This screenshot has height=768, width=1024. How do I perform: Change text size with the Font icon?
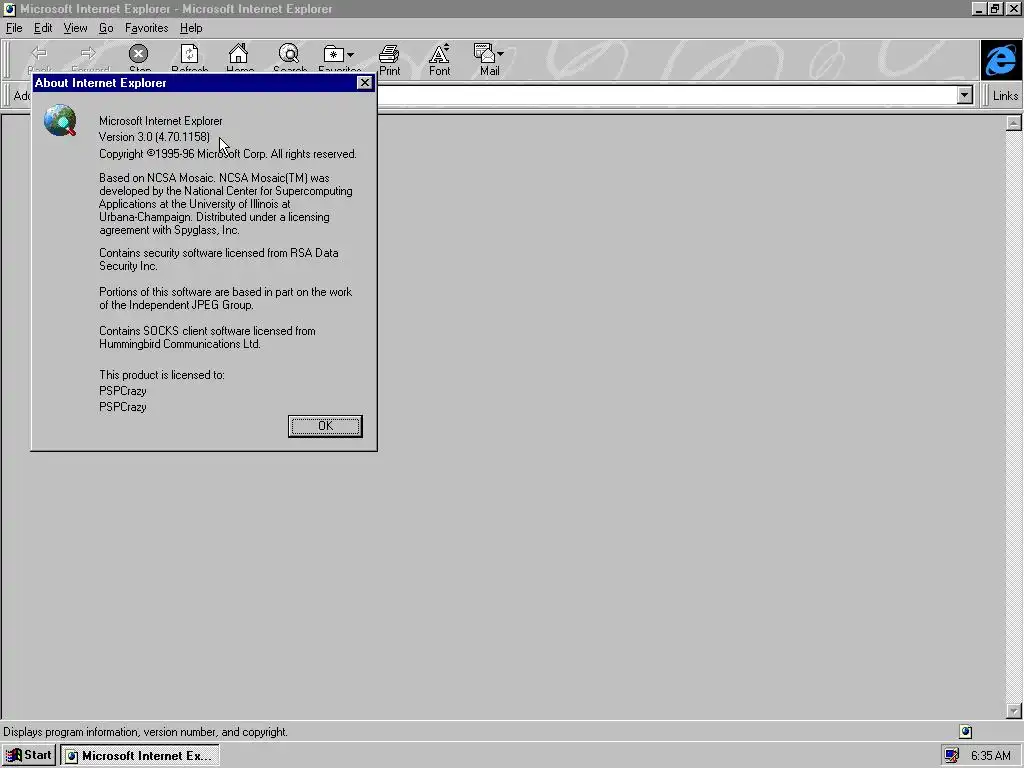[439, 54]
